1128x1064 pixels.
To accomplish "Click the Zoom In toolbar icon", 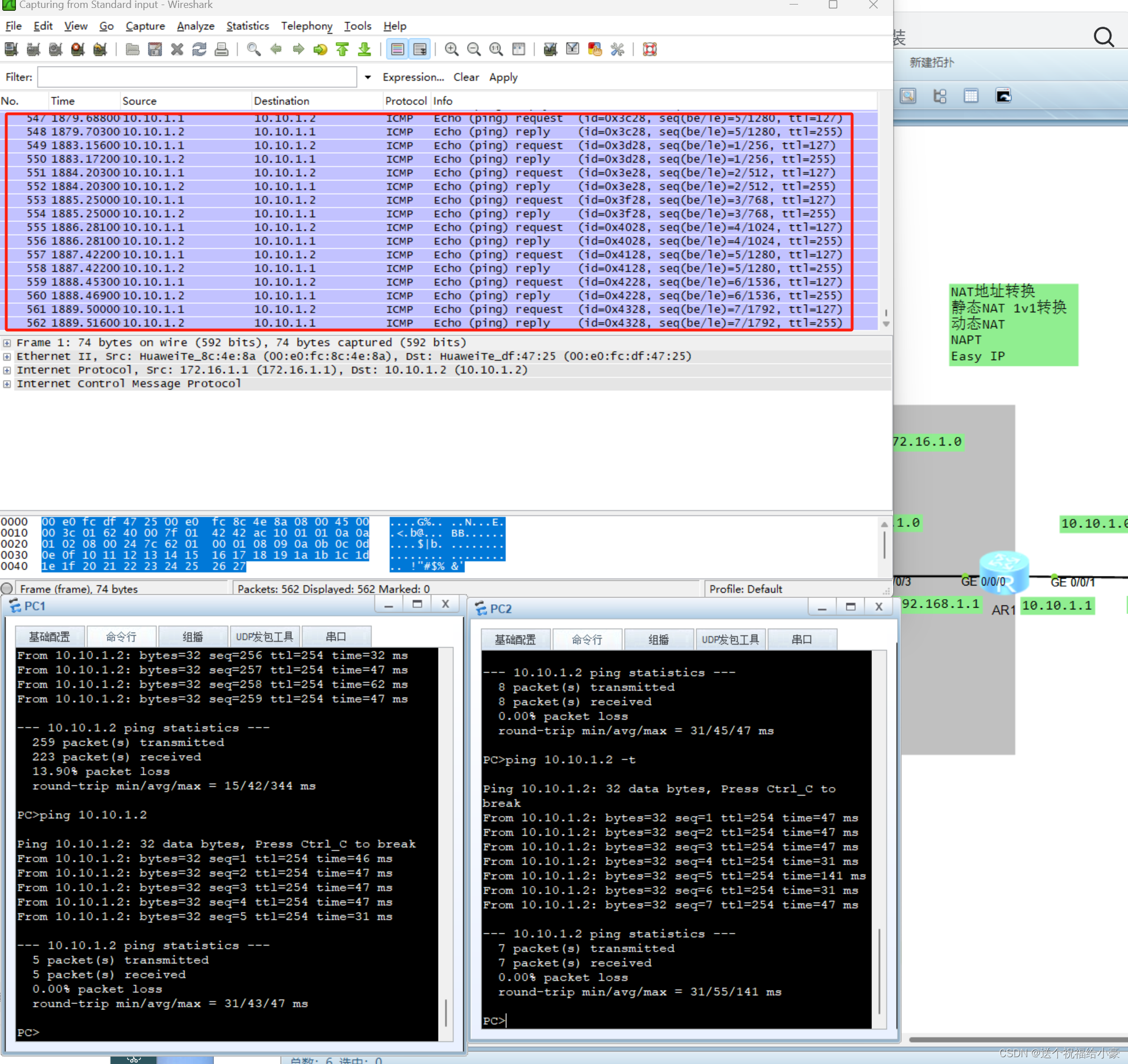I will (x=452, y=50).
